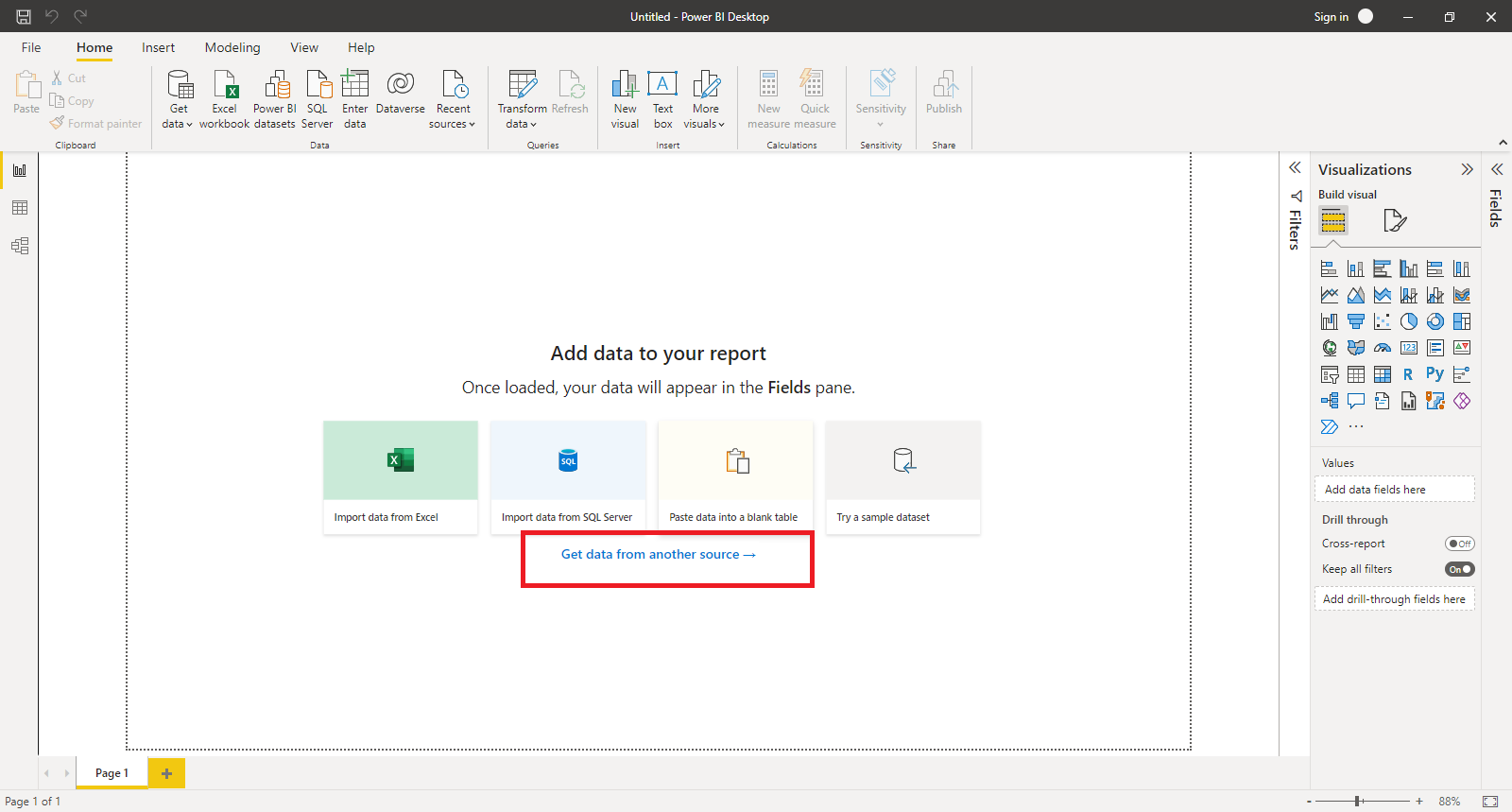
Task: Toggle the Keep all filters switch
Action: click(1460, 569)
